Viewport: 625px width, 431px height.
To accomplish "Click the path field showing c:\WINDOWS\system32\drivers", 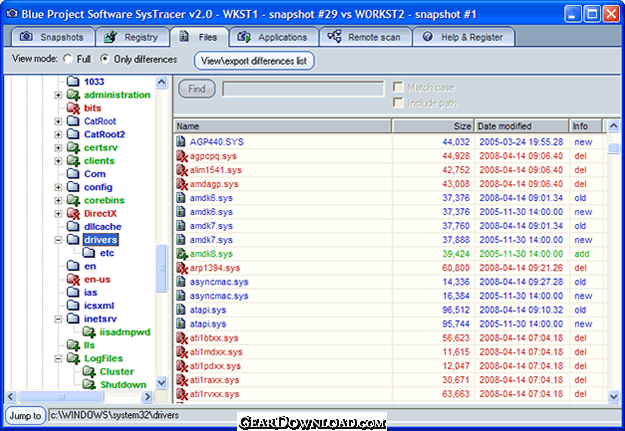I will 334,415.
